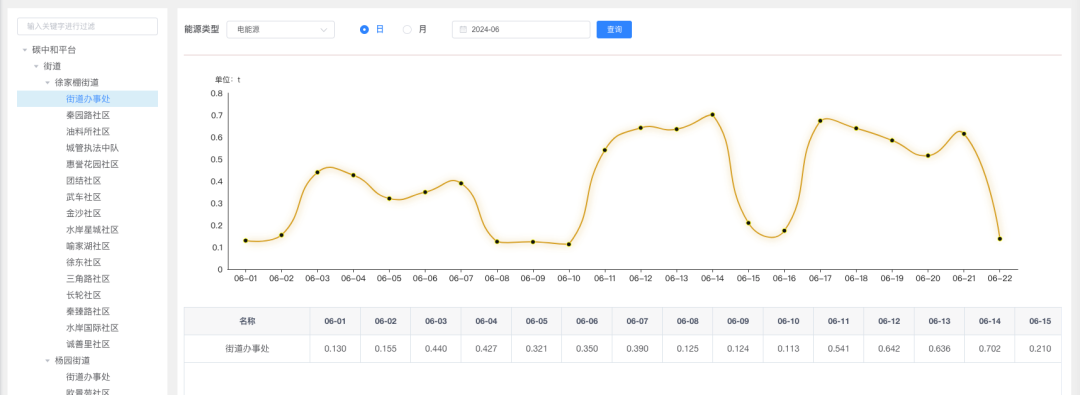The height and width of the screenshot is (395, 1080).
Task: Select 油料所社区 in the tree
Action: click(x=88, y=132)
